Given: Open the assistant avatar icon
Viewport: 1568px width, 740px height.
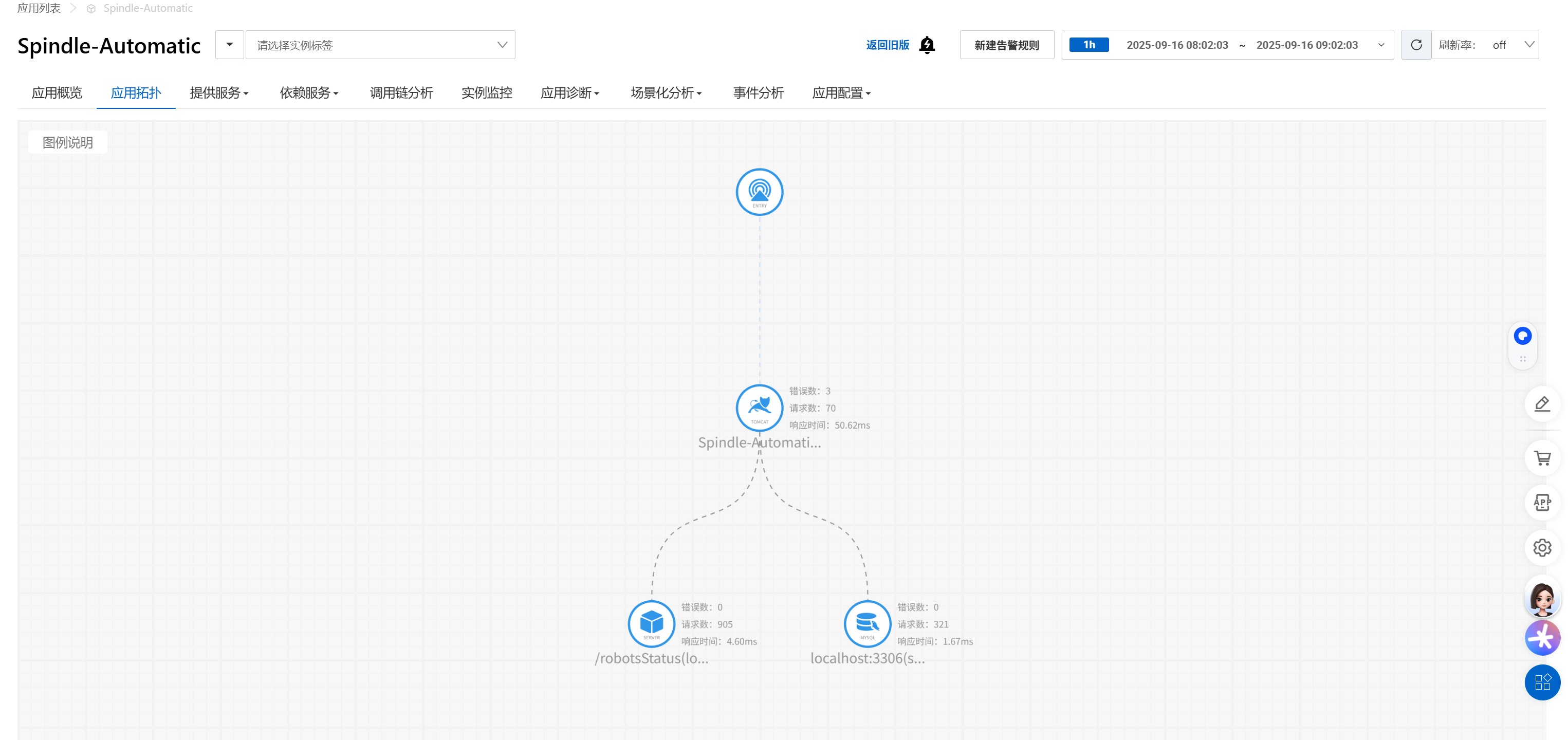Looking at the screenshot, I should pyautogui.click(x=1541, y=598).
